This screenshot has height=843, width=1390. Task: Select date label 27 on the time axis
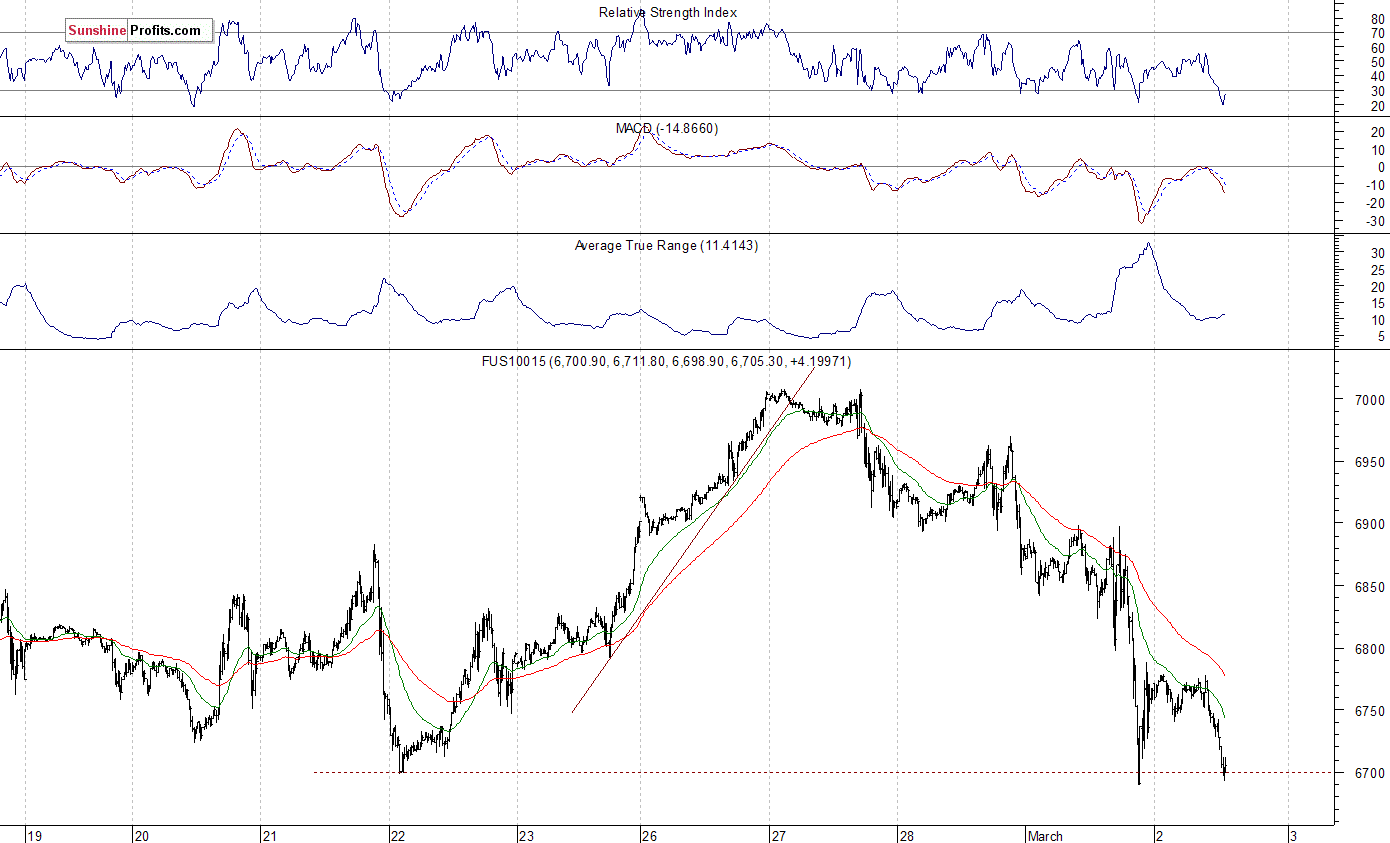777,836
